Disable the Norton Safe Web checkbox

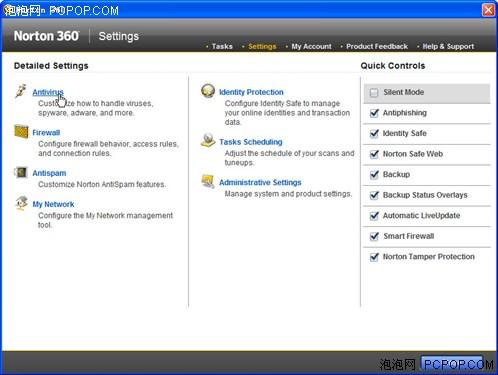click(x=374, y=154)
